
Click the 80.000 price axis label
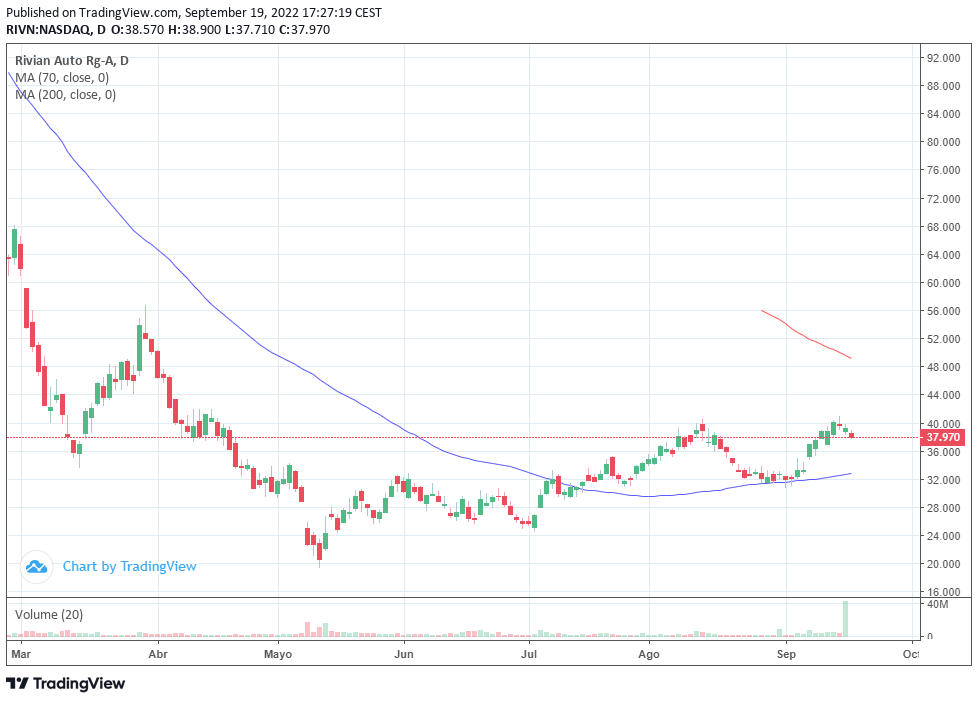click(x=943, y=142)
